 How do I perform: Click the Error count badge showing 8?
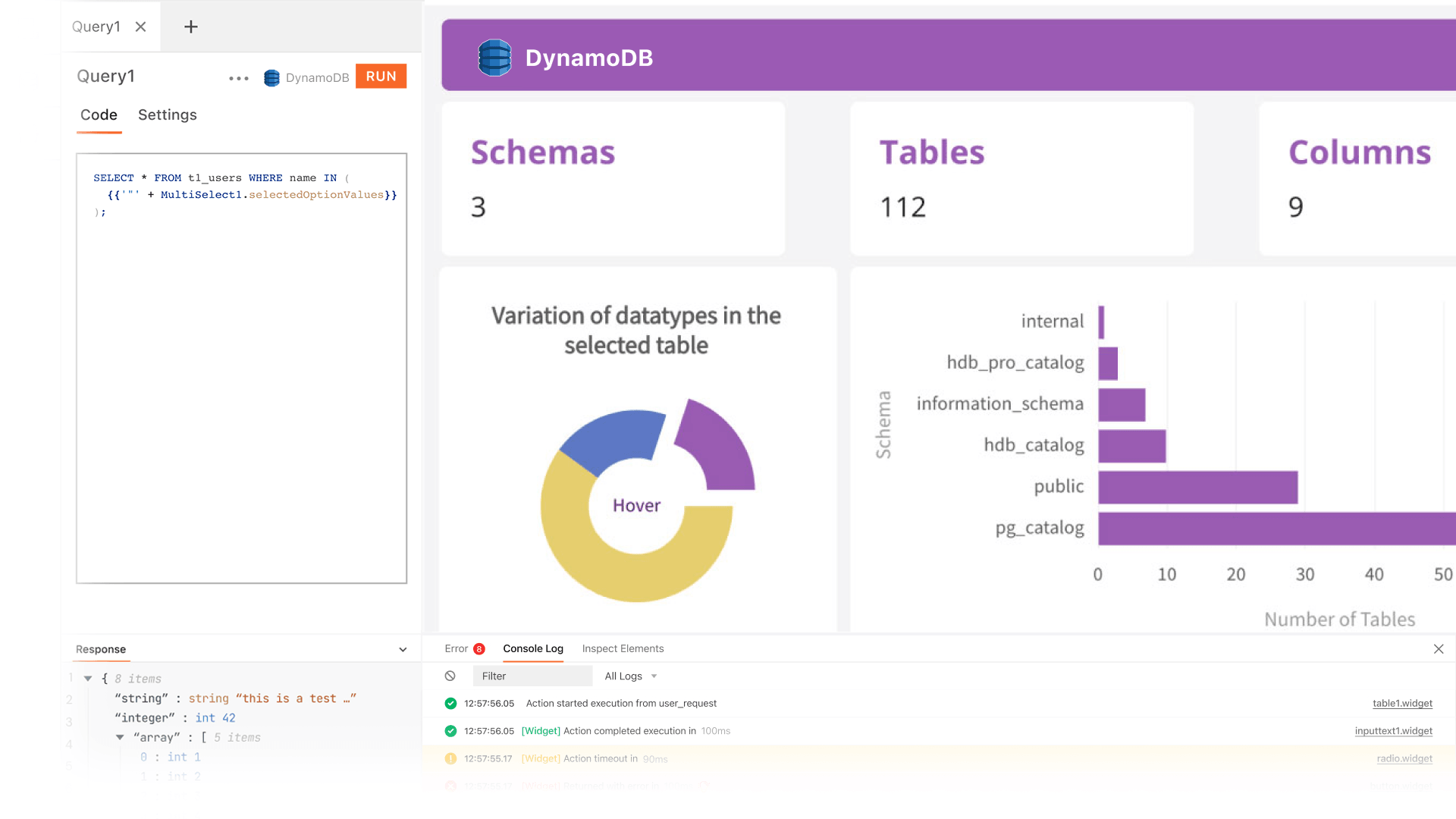pos(479,648)
